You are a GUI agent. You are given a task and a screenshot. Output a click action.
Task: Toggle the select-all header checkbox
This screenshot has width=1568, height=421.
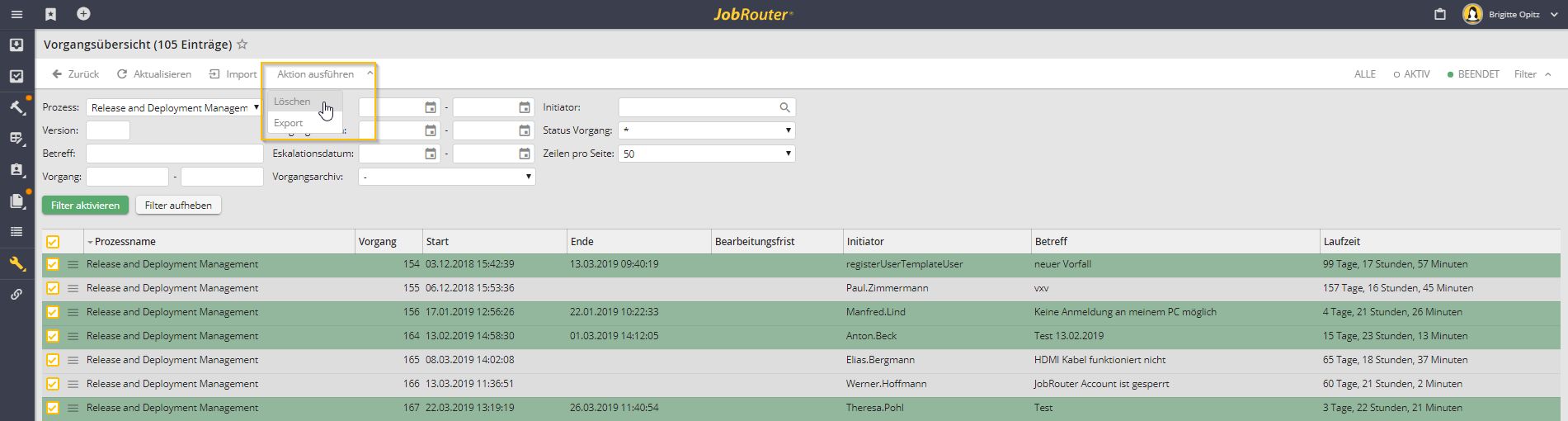[53, 242]
